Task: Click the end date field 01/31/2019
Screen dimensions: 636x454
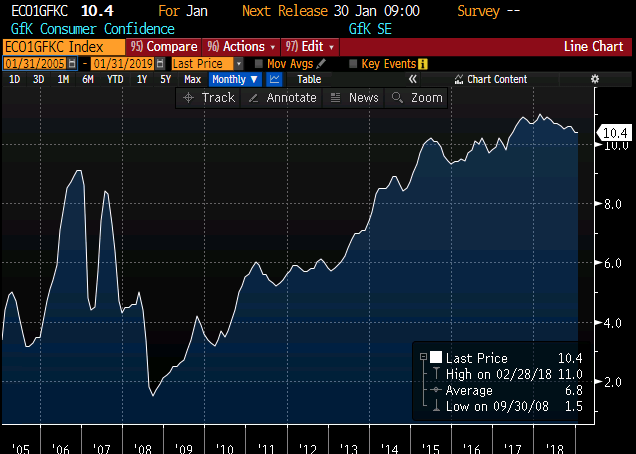Action: 123,64
